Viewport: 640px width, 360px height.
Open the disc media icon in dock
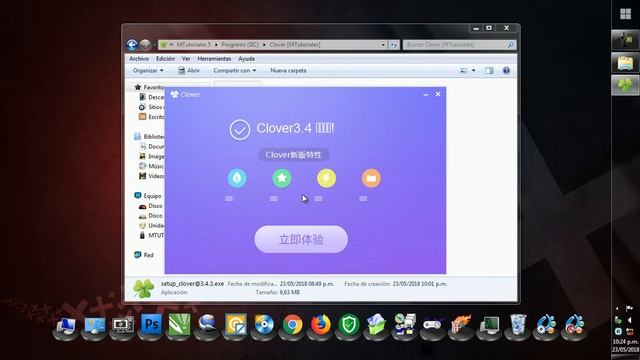[x=264, y=324]
